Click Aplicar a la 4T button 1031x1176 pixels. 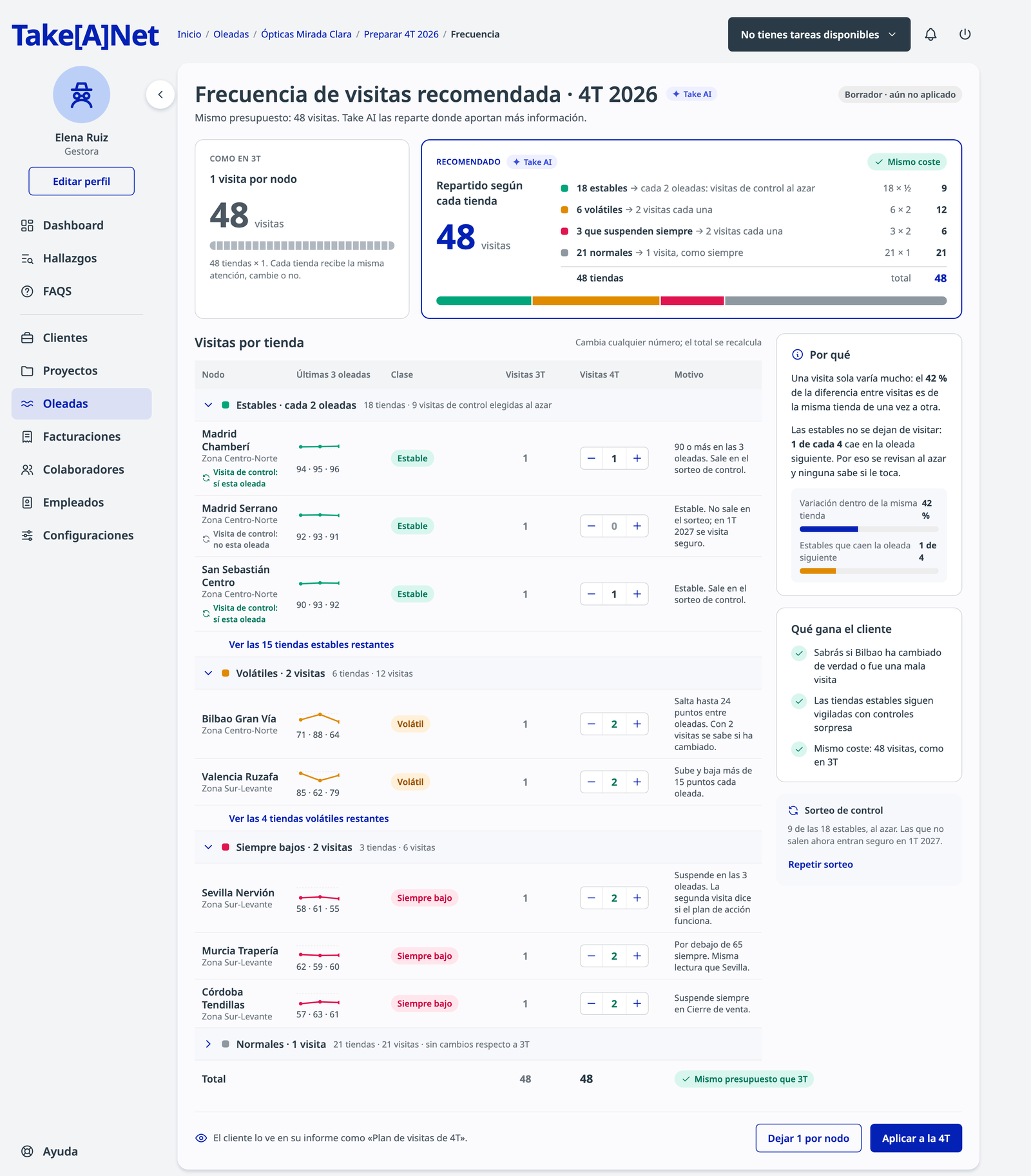916,1138
